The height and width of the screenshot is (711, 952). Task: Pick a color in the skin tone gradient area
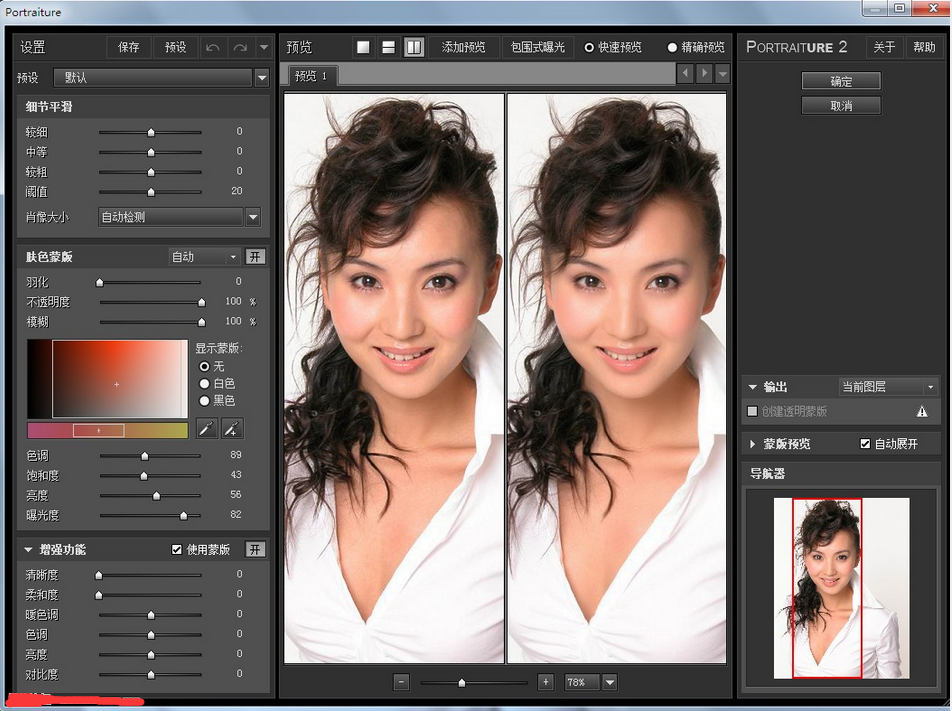117,384
